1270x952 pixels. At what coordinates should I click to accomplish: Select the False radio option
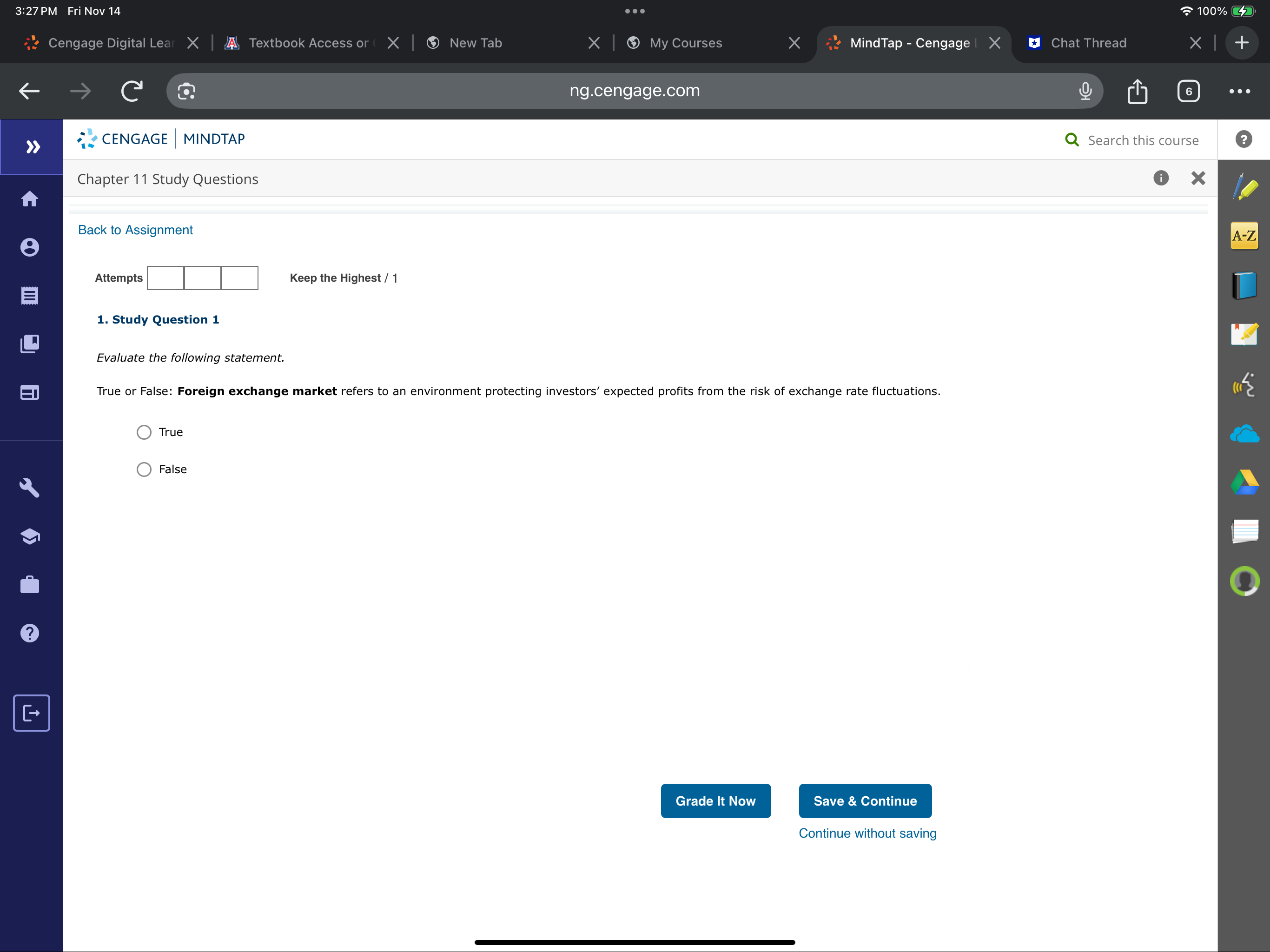(144, 469)
